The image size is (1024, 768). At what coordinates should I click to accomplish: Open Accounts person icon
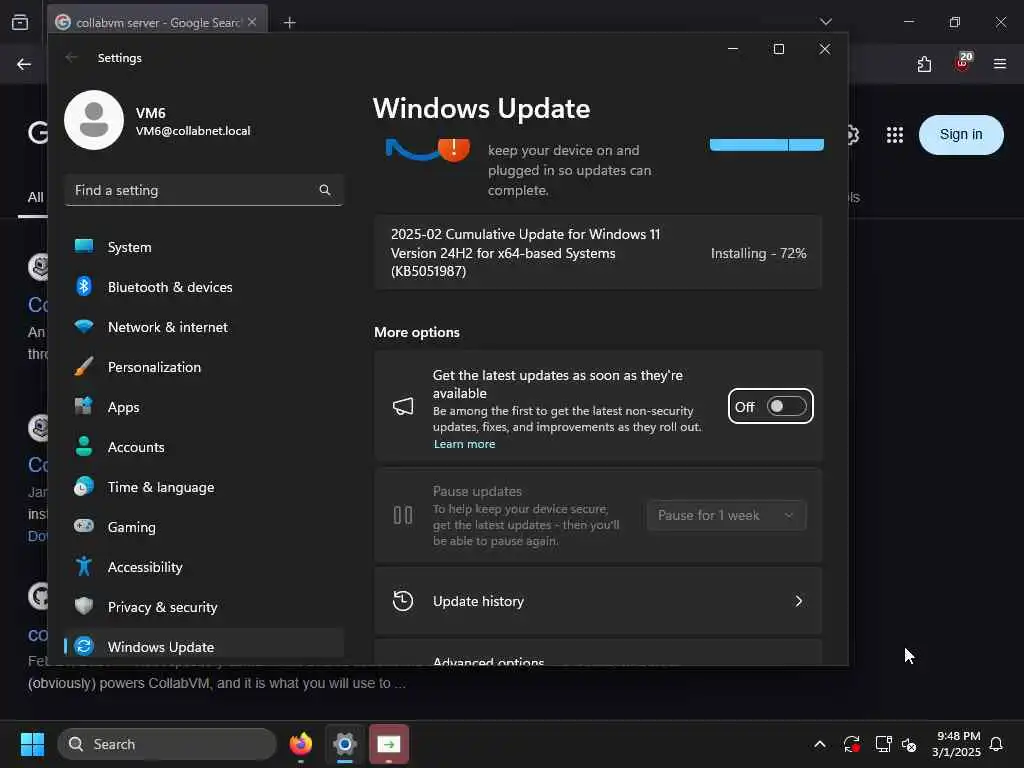pyautogui.click(x=84, y=446)
